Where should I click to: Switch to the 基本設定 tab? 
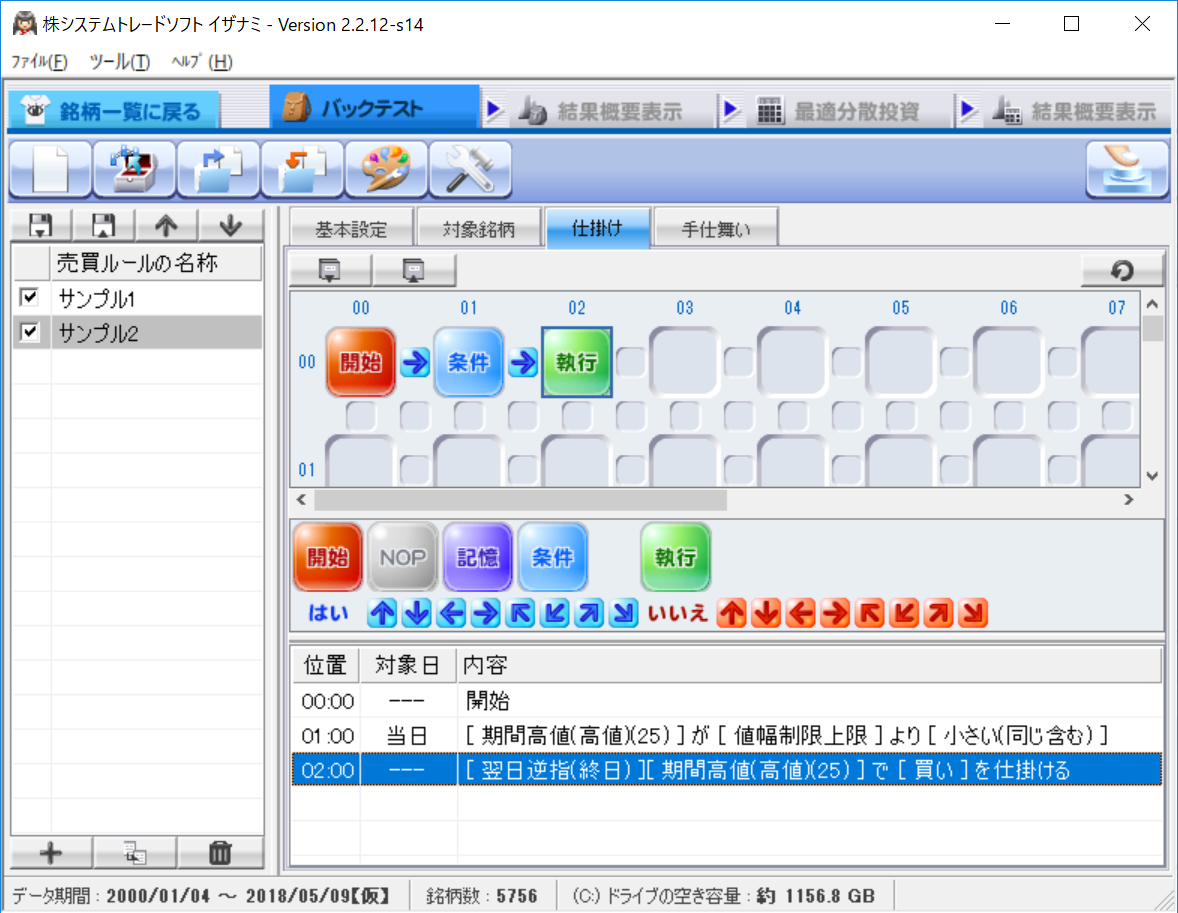tap(351, 228)
